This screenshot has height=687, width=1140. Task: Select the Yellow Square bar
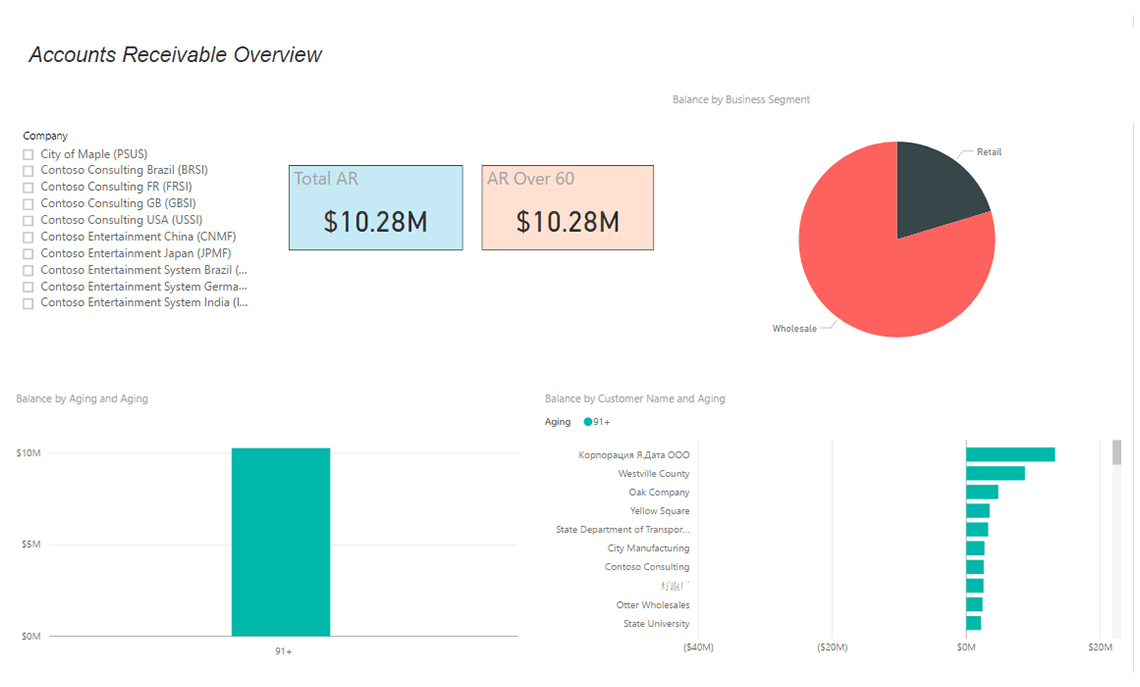(978, 511)
